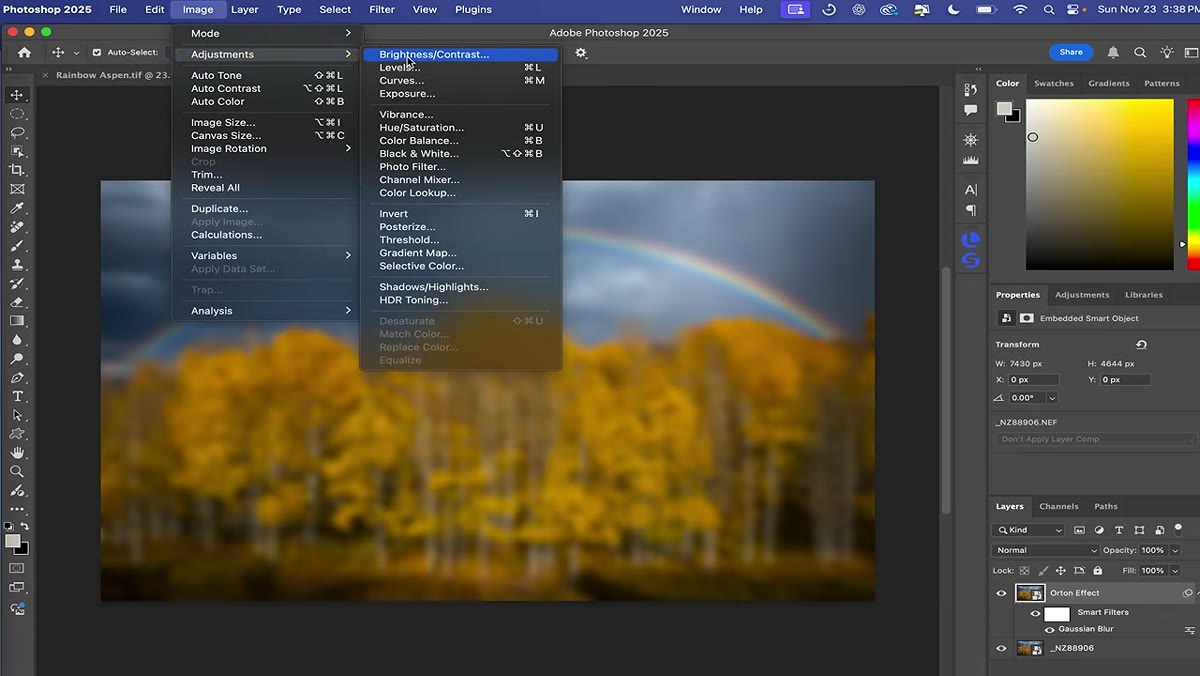The height and width of the screenshot is (676, 1200).
Task: Expand the Analysis submenu
Action: (x=265, y=310)
